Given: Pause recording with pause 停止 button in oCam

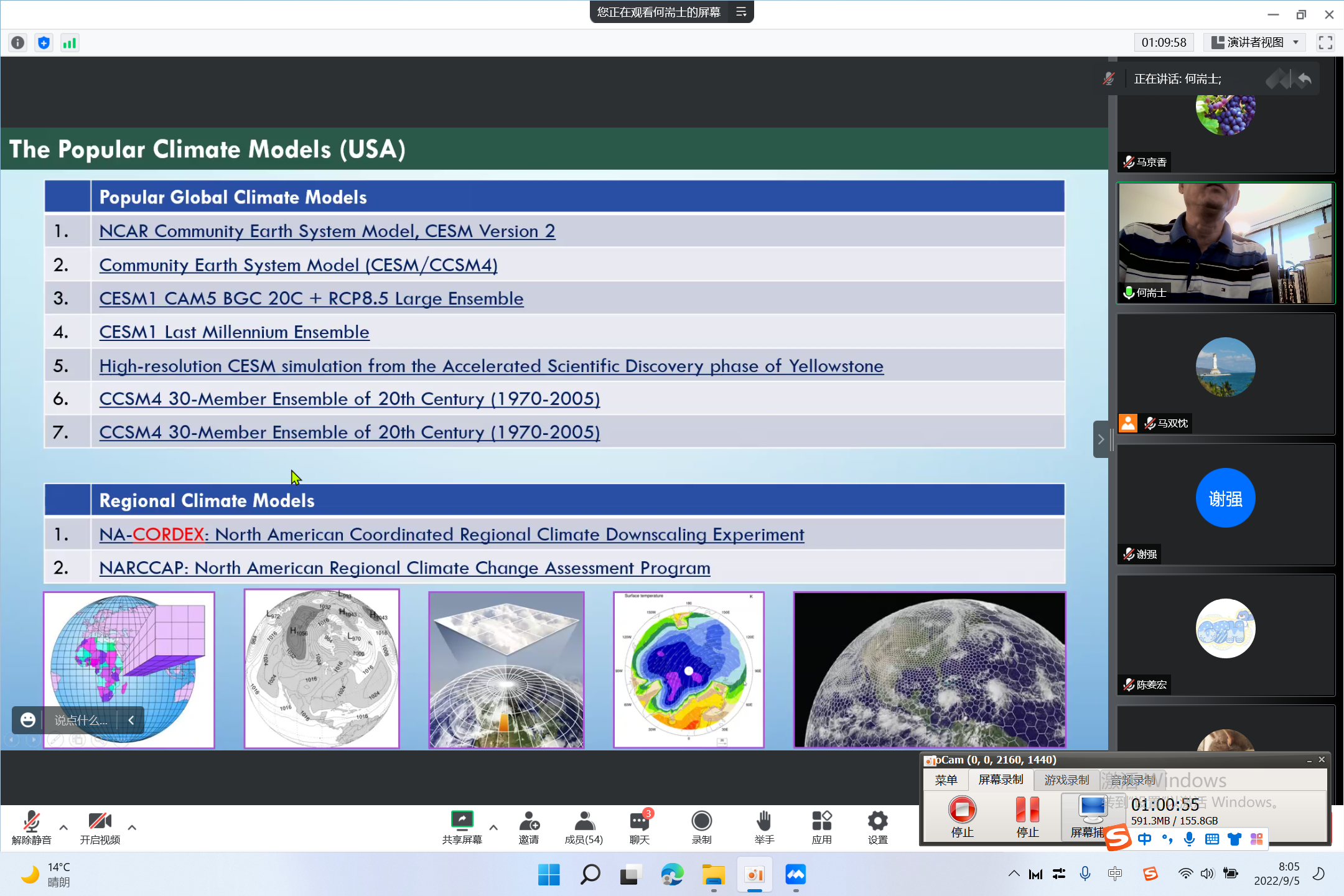Looking at the screenshot, I should click(1027, 816).
